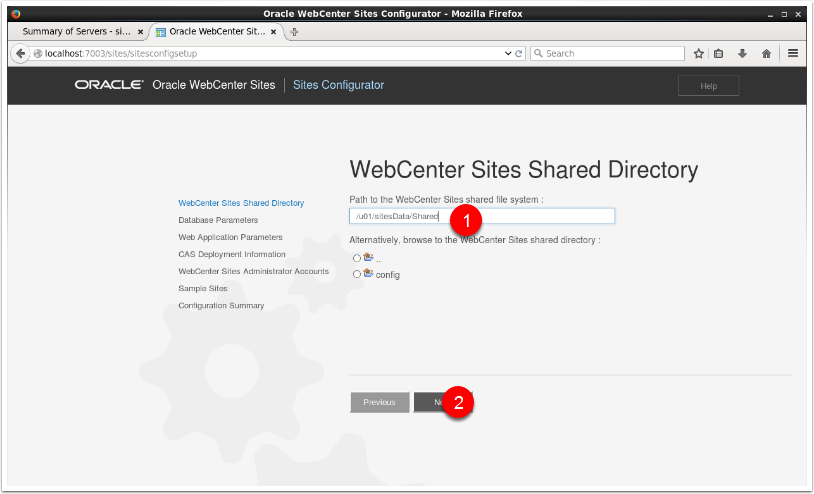This screenshot has height=494, width=814.
Task: Open the Firefox hamburger menu
Action: point(793,53)
